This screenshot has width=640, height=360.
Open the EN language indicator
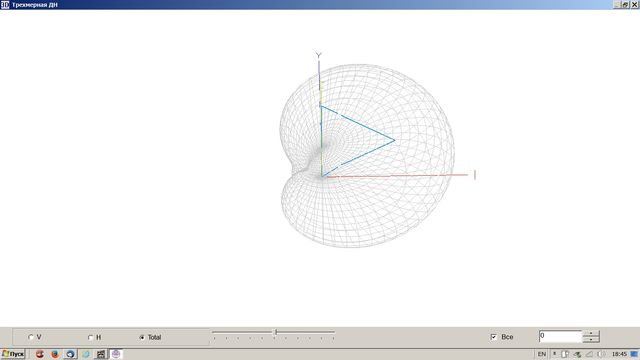pyautogui.click(x=542, y=354)
